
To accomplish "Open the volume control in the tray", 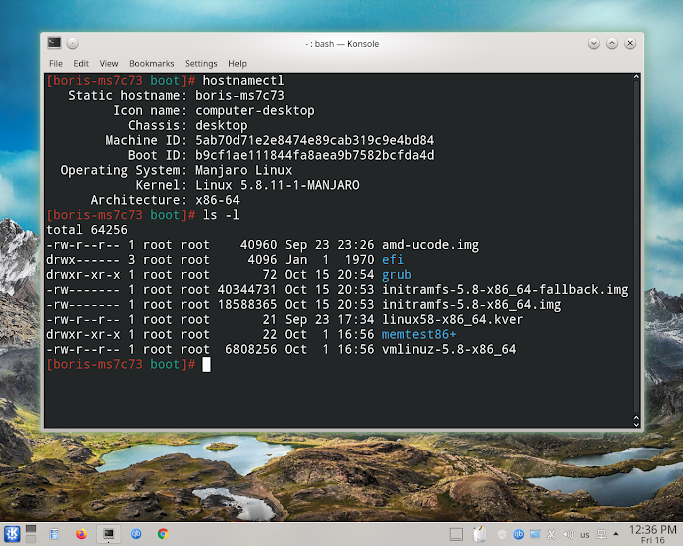I will 568,534.
